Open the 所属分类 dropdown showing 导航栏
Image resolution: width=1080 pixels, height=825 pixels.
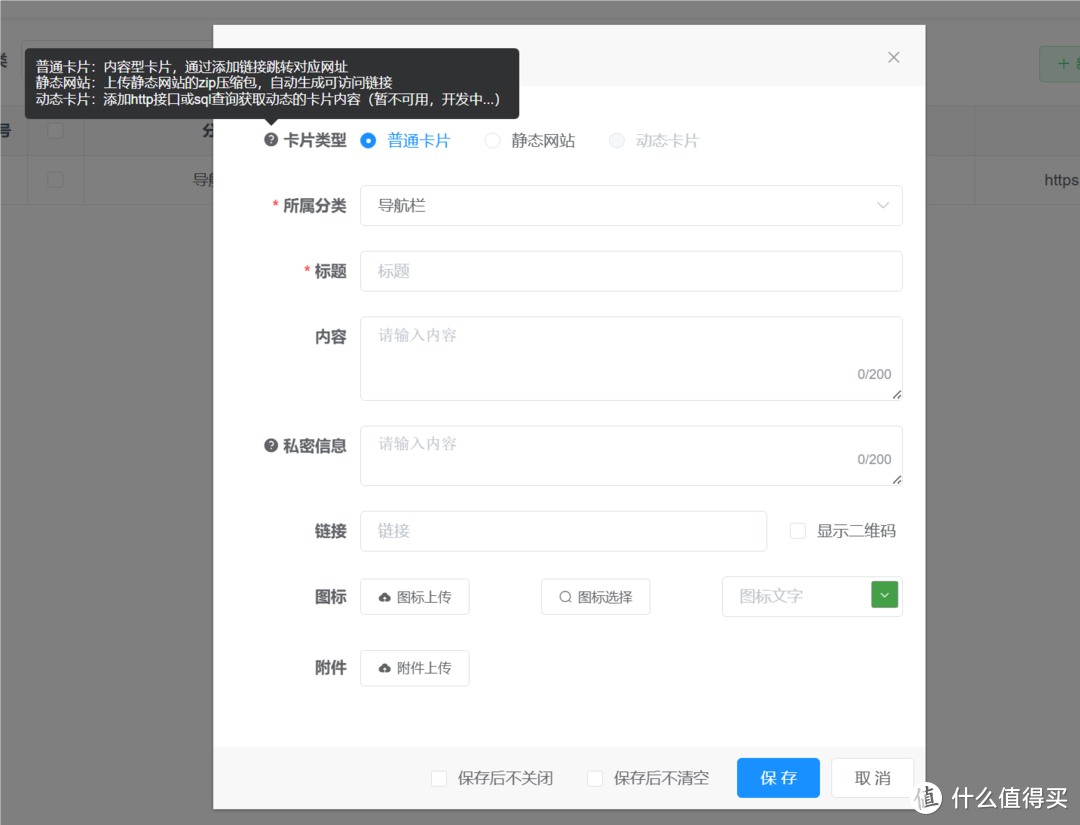tap(631, 205)
